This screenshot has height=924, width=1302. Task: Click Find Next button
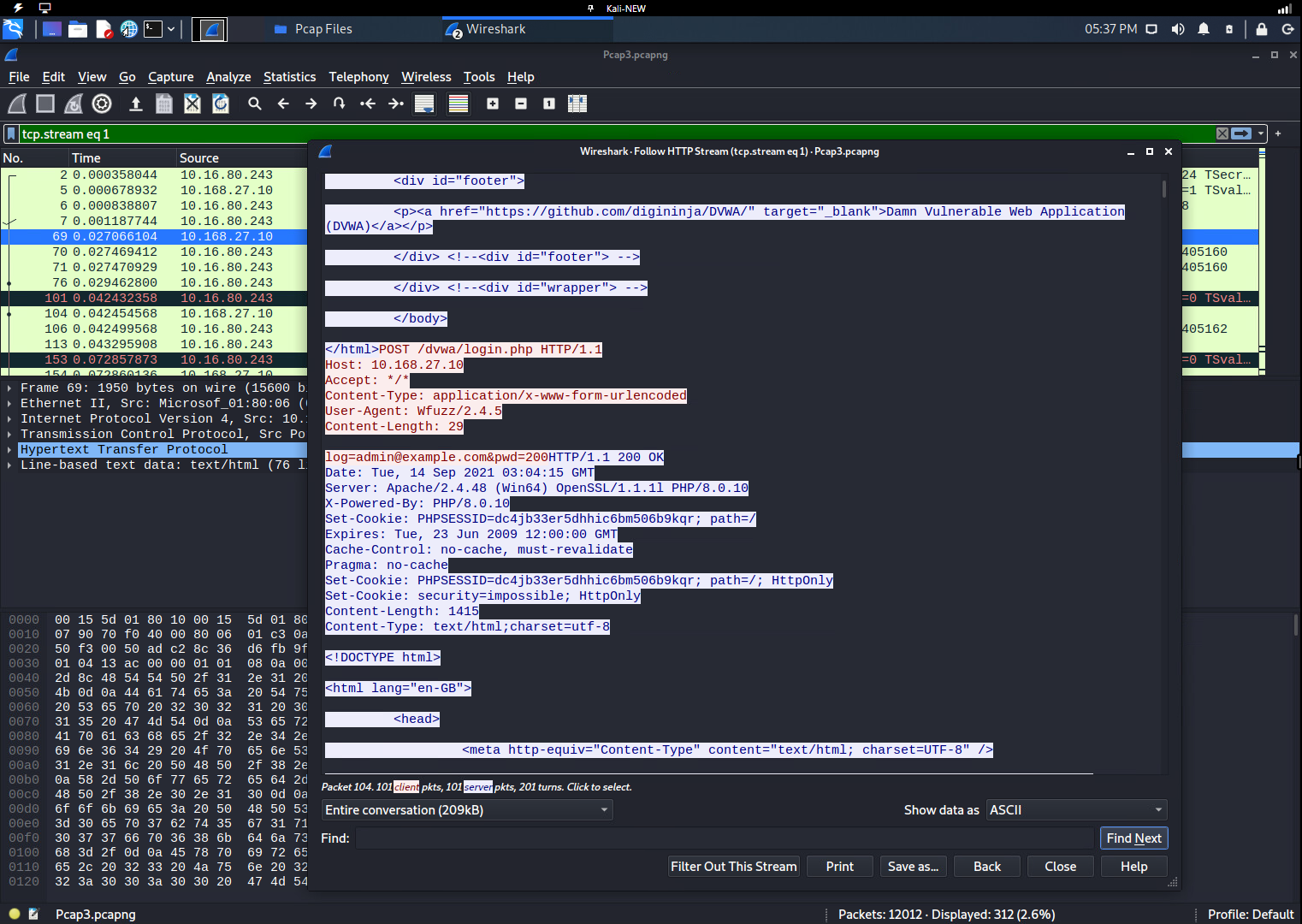tap(1133, 838)
